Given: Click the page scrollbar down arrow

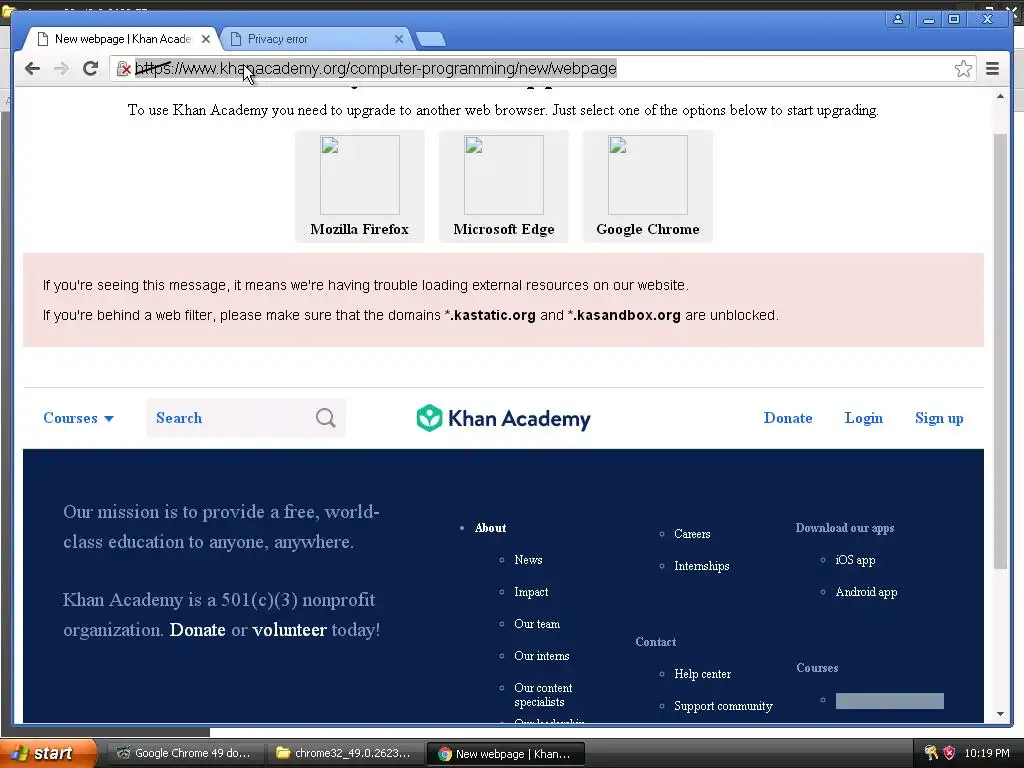Looking at the screenshot, I should tap(1000, 714).
